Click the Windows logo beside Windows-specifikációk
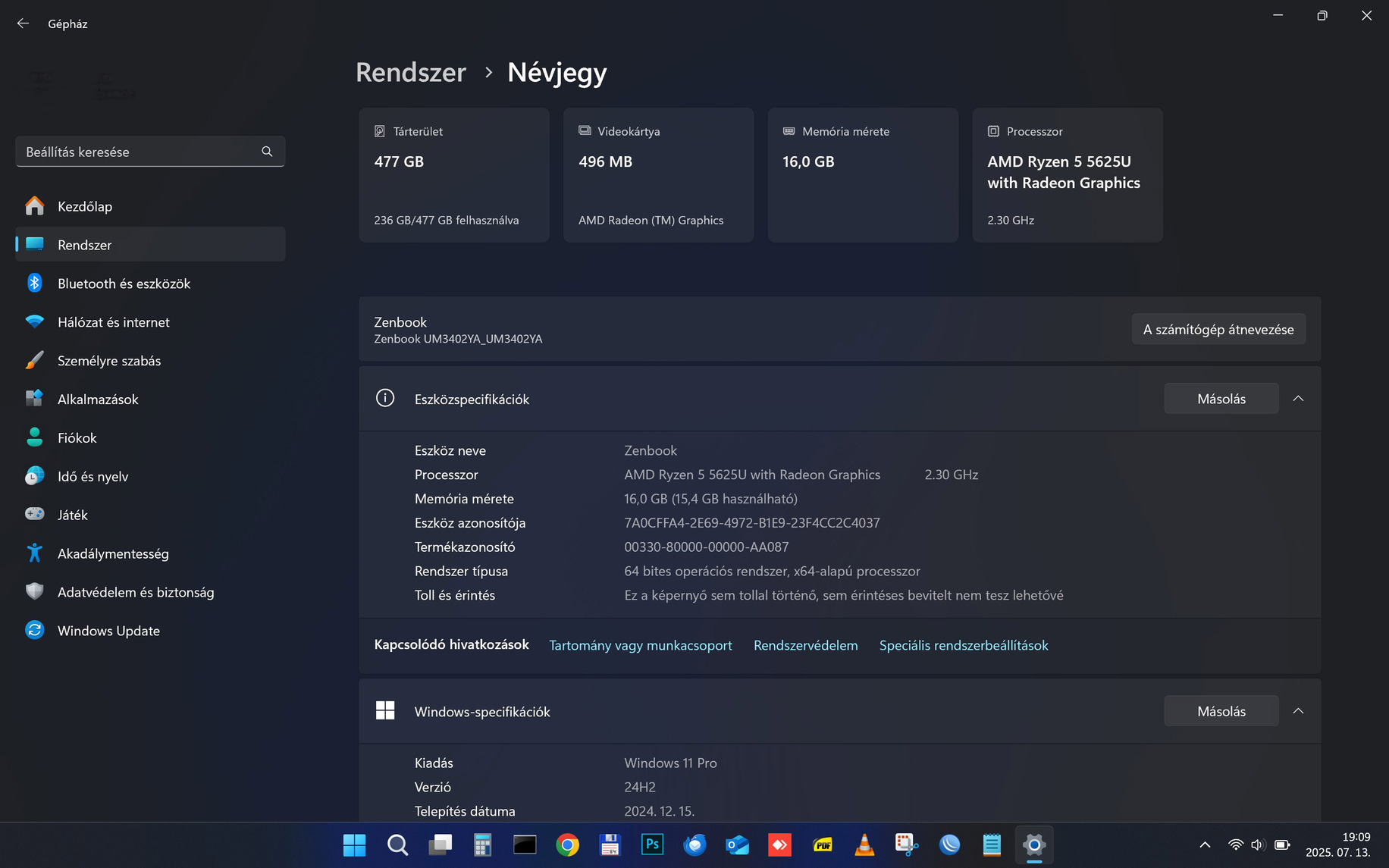 (385, 710)
